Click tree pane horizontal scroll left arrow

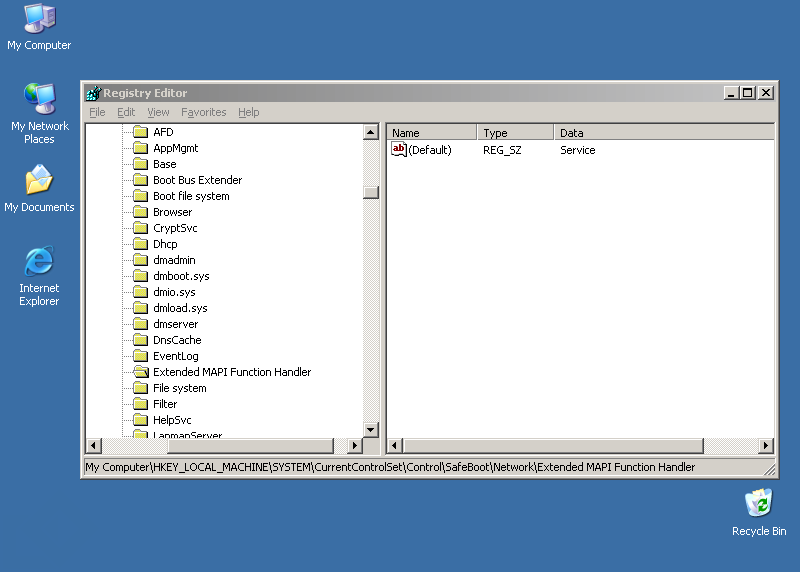coord(93,445)
